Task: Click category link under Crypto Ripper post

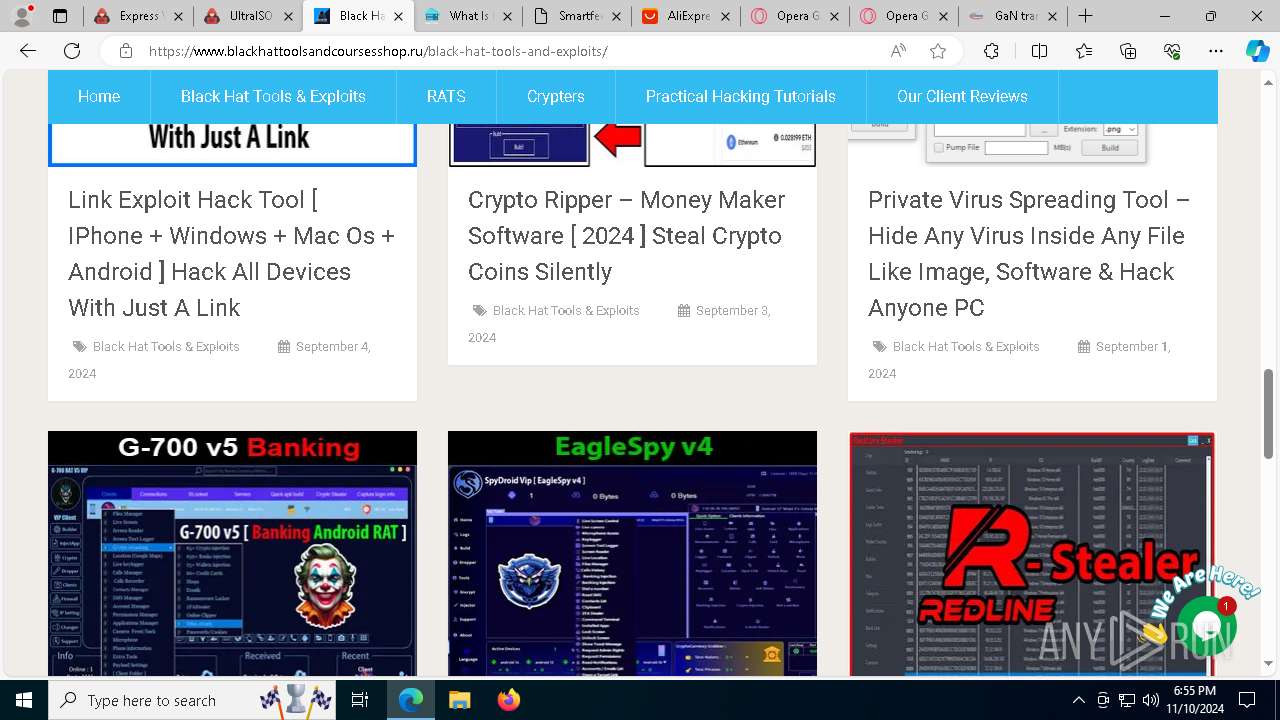Action: (x=566, y=310)
